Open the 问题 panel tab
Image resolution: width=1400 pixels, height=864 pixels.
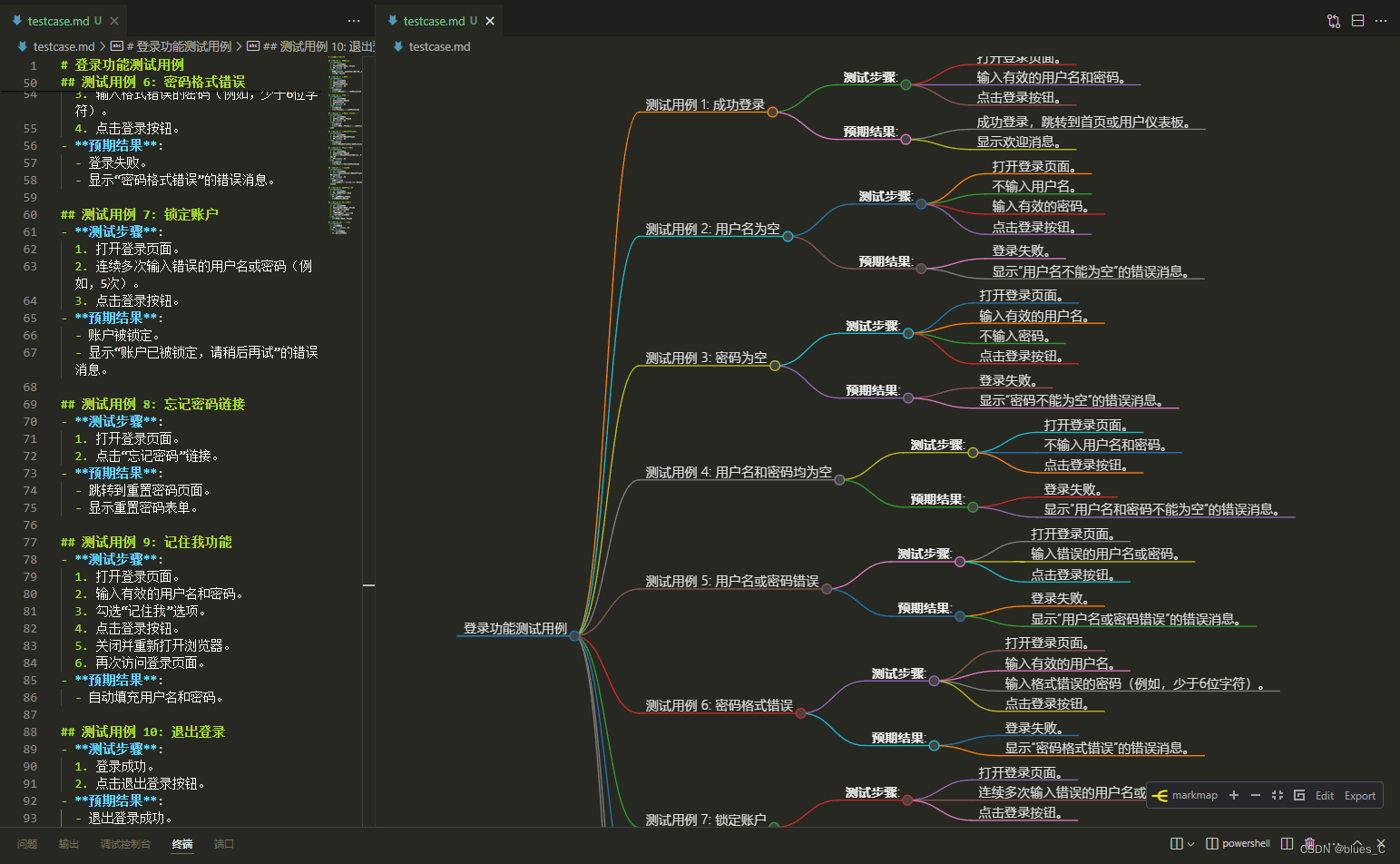click(x=27, y=844)
